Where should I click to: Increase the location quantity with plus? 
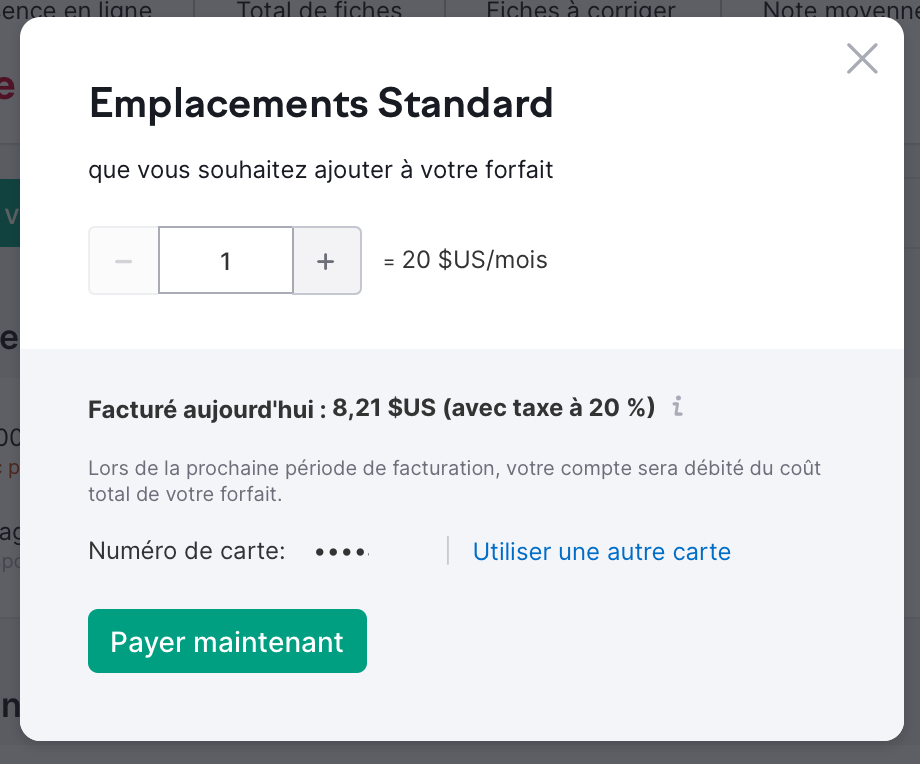(326, 261)
